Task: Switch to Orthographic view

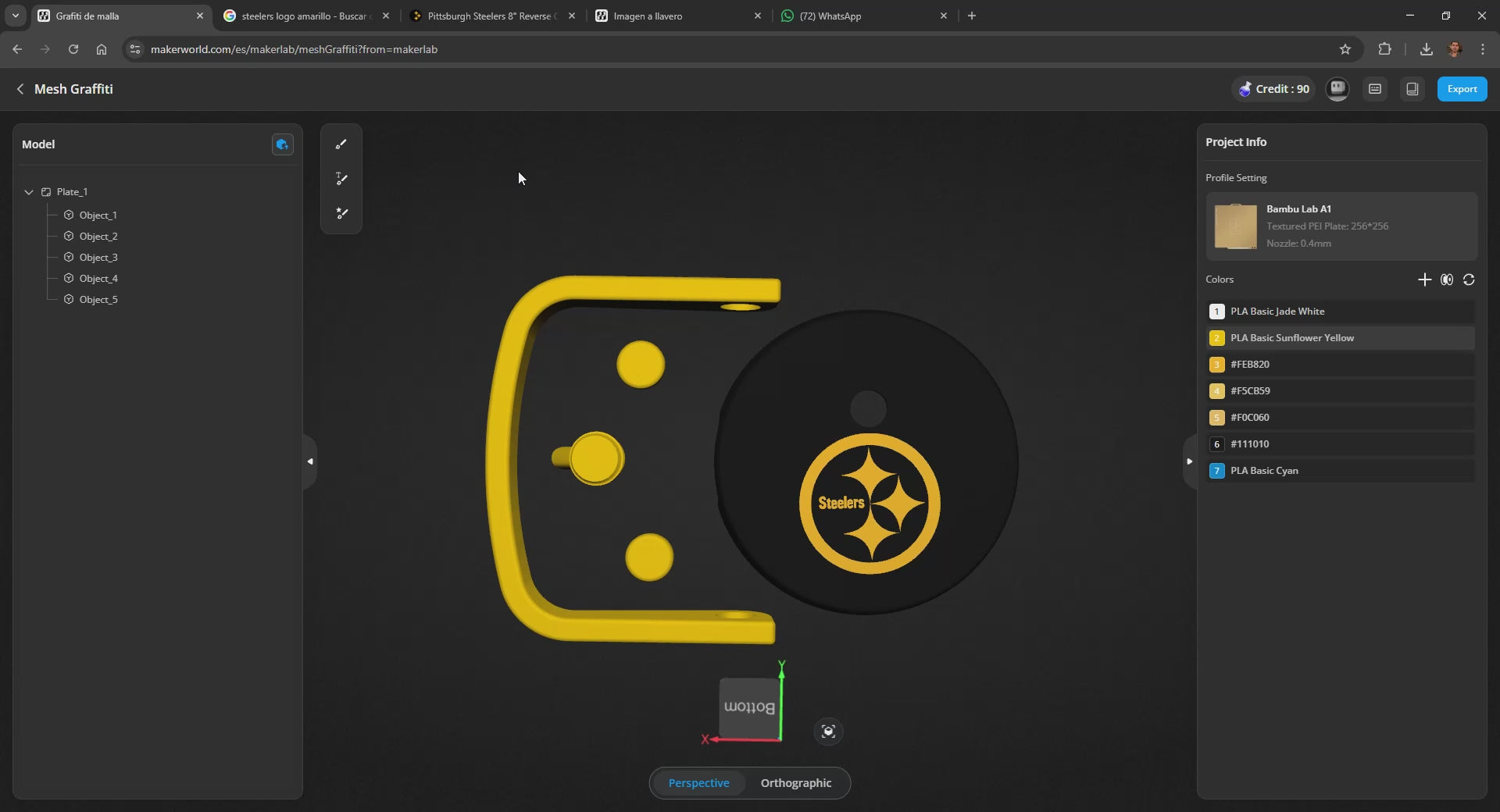Action: pos(796,783)
